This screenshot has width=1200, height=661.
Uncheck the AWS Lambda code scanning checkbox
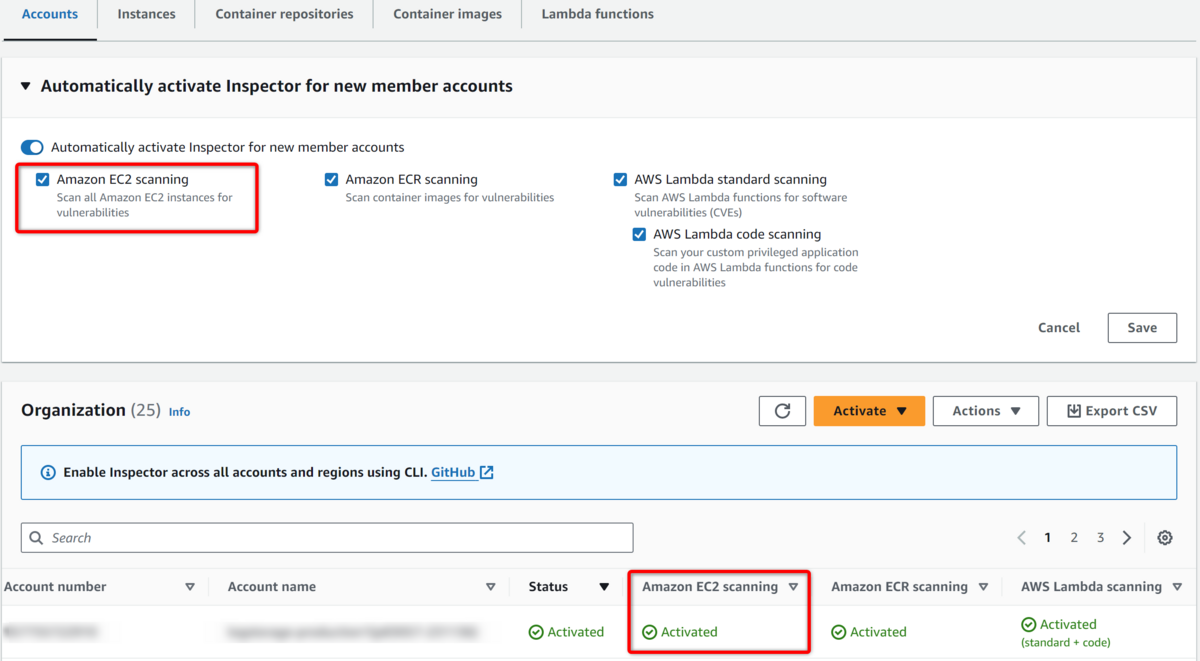[x=639, y=234]
